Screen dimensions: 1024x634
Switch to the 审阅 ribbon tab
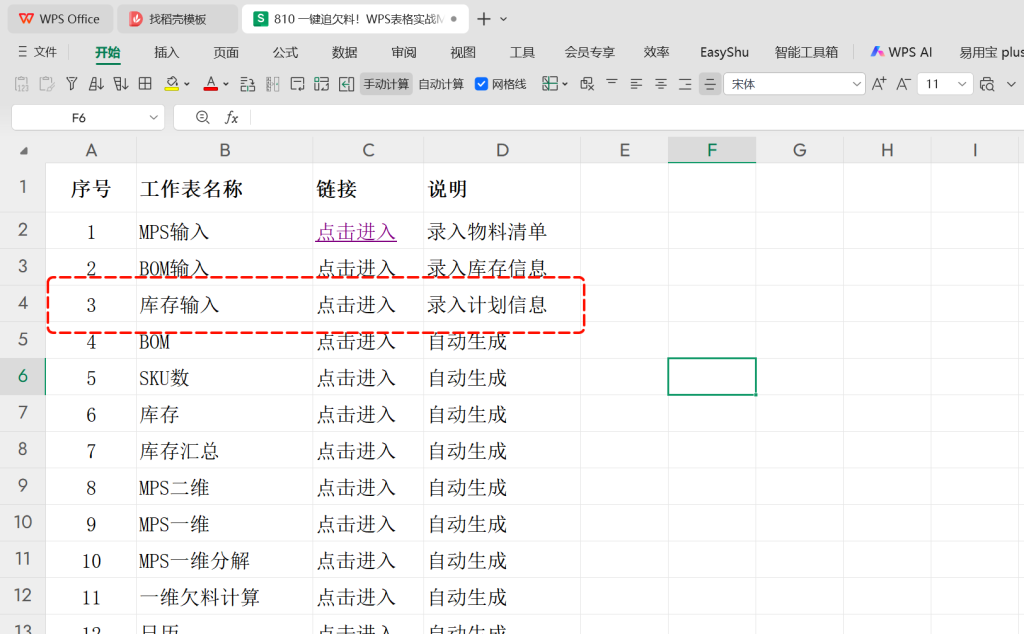coord(404,52)
